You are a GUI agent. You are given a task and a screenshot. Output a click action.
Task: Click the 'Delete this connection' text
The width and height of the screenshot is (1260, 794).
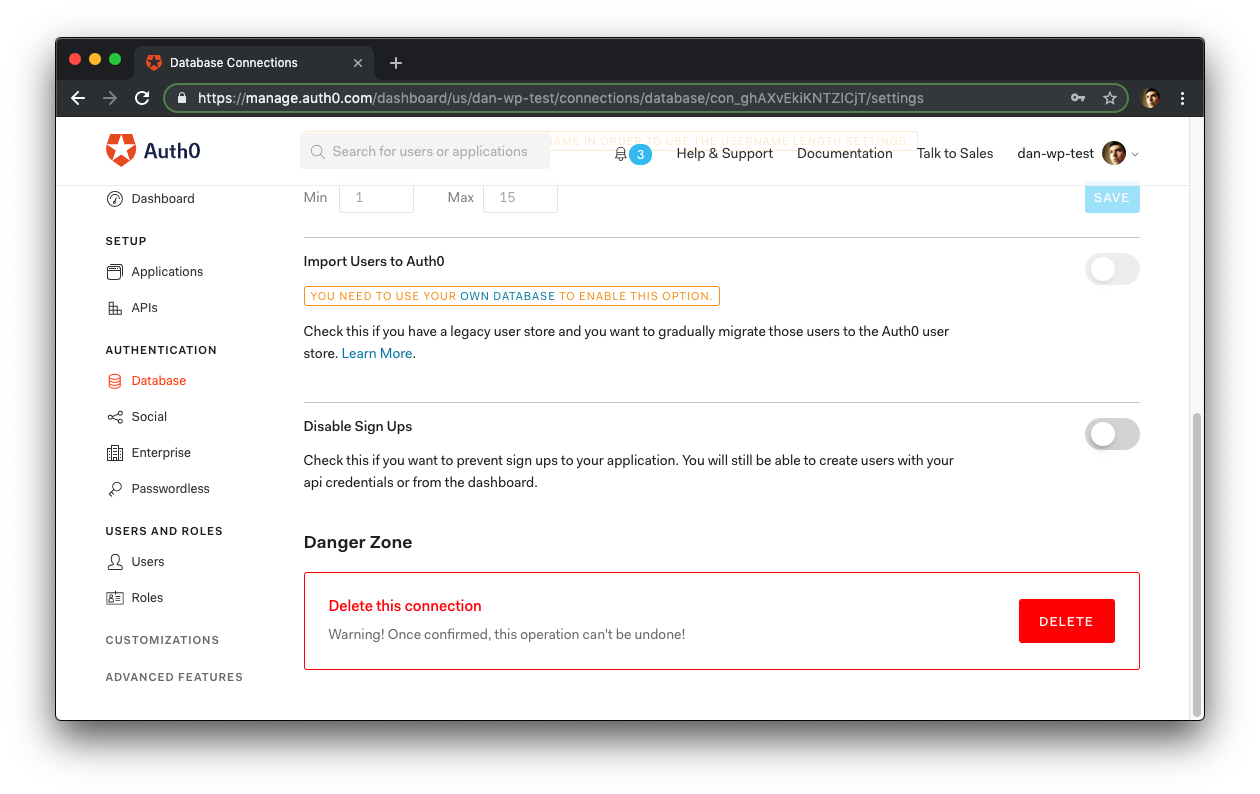click(x=405, y=606)
